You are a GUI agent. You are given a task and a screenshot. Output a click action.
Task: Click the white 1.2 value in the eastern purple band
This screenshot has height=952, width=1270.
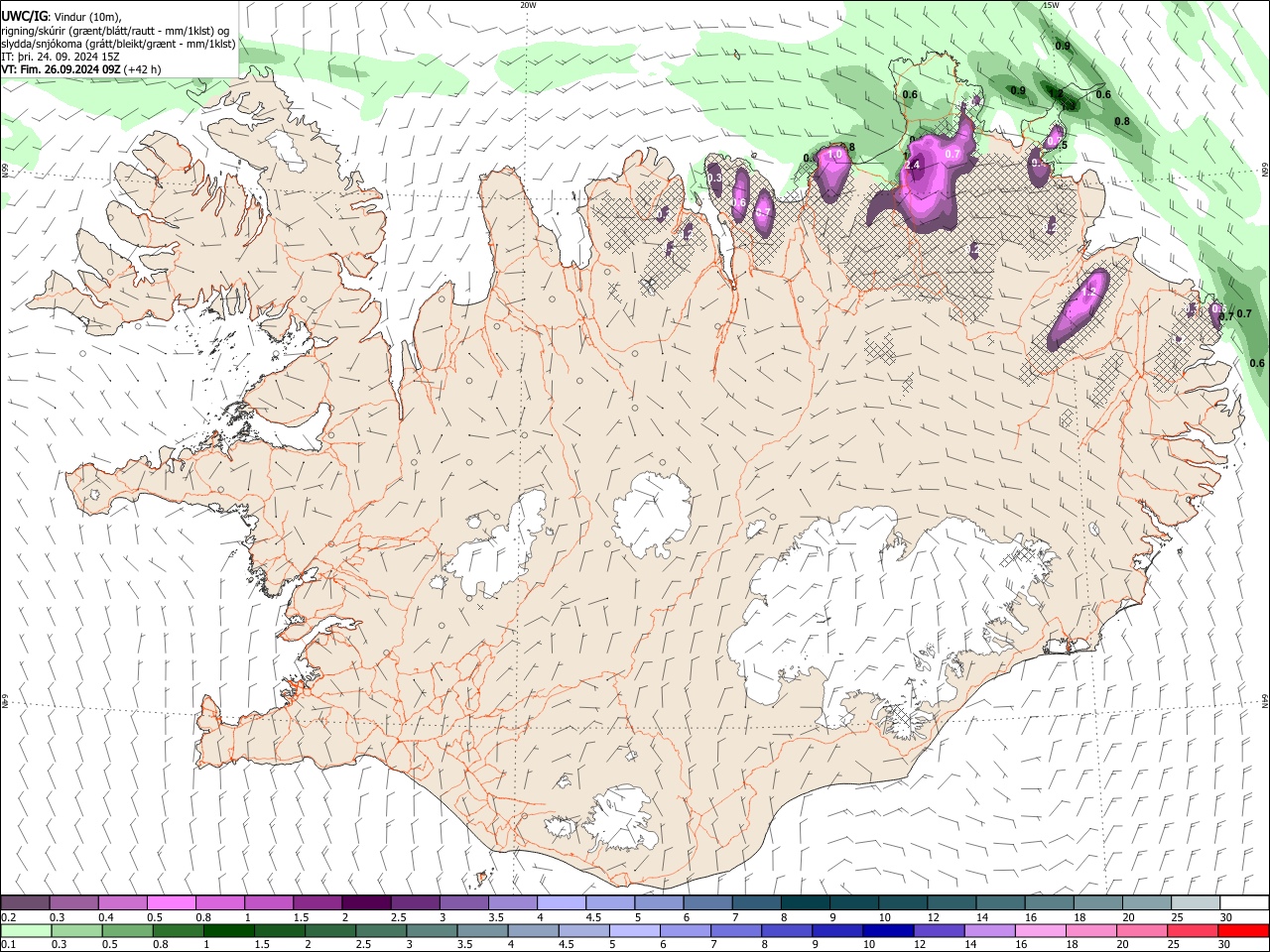click(x=1090, y=292)
